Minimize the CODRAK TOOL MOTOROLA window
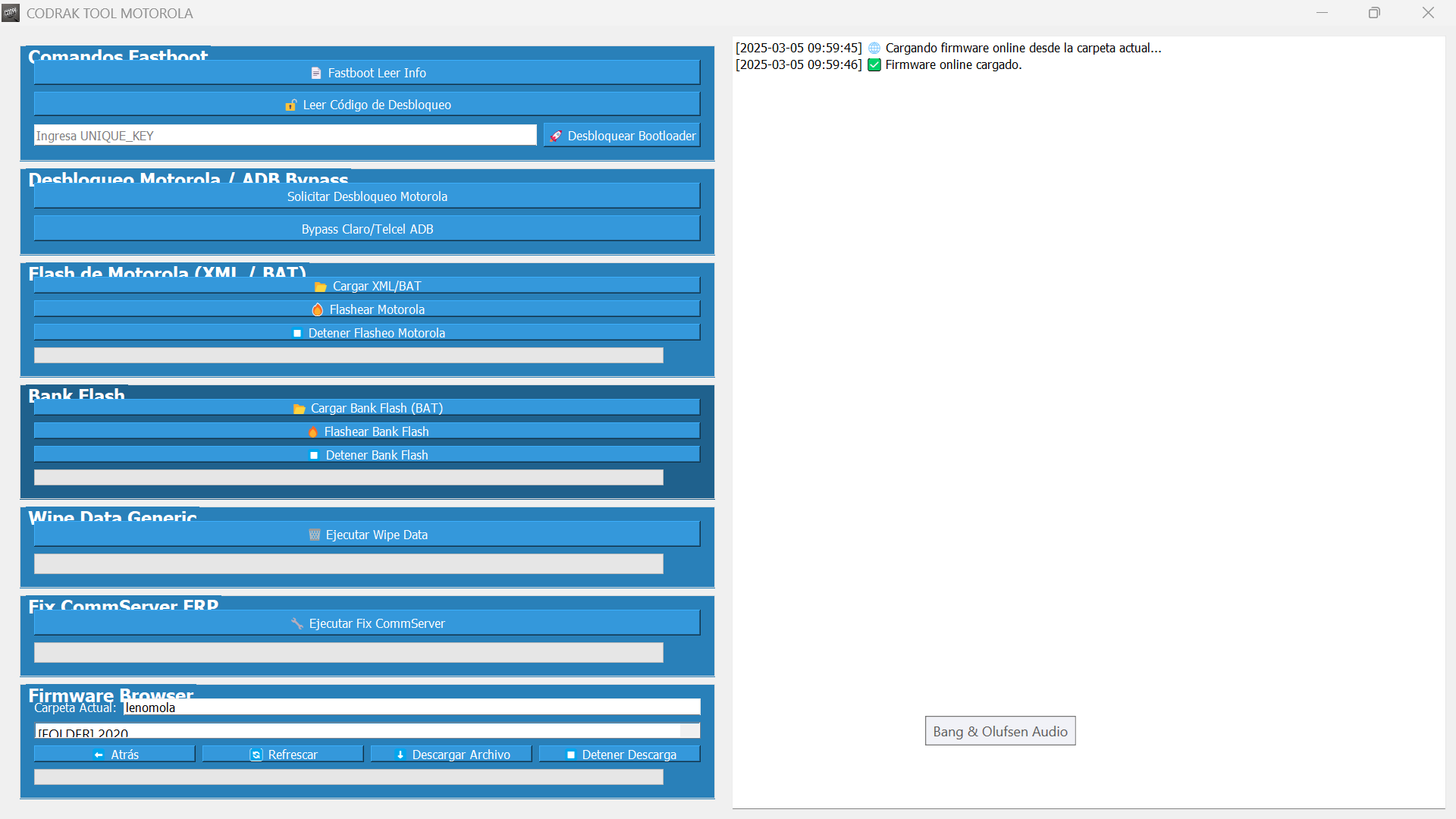This screenshot has width=1456, height=819. click(x=1322, y=13)
